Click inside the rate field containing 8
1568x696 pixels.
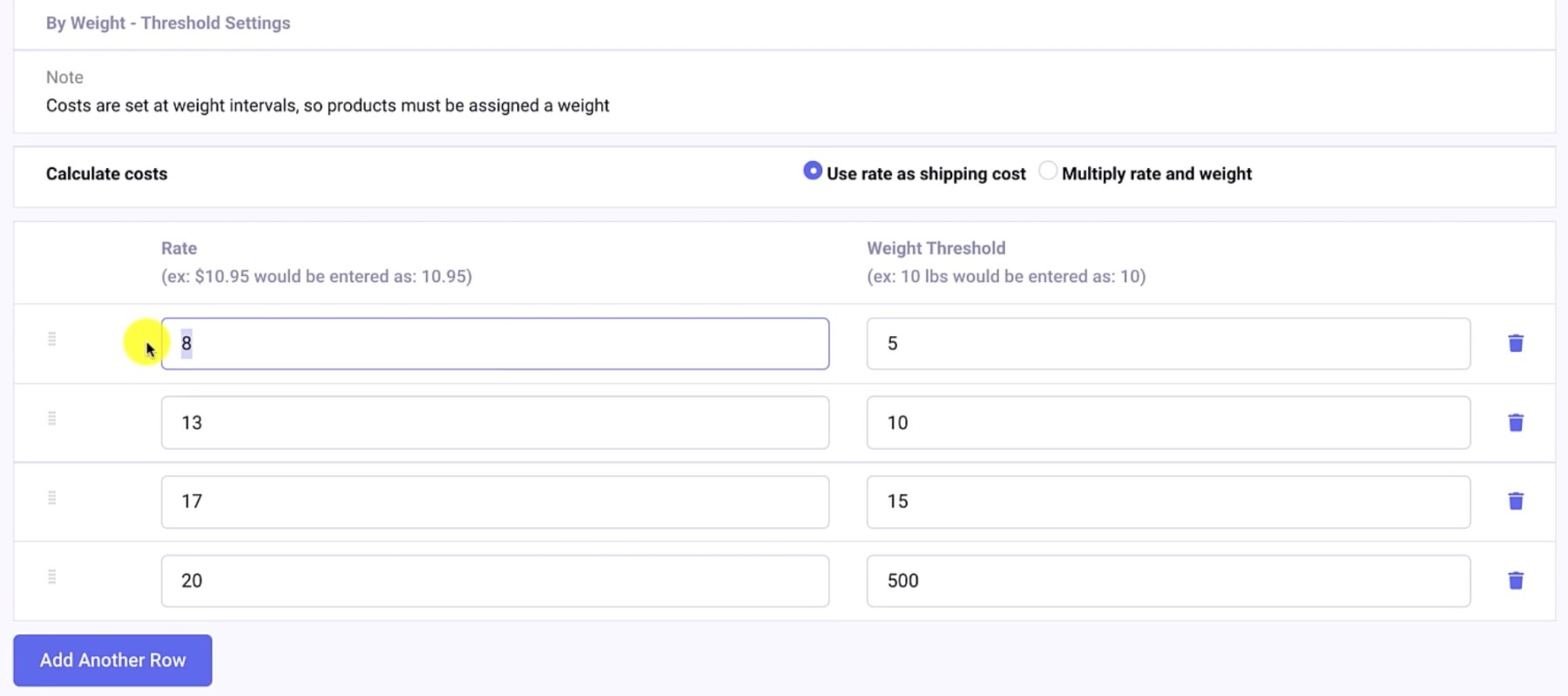click(x=494, y=342)
